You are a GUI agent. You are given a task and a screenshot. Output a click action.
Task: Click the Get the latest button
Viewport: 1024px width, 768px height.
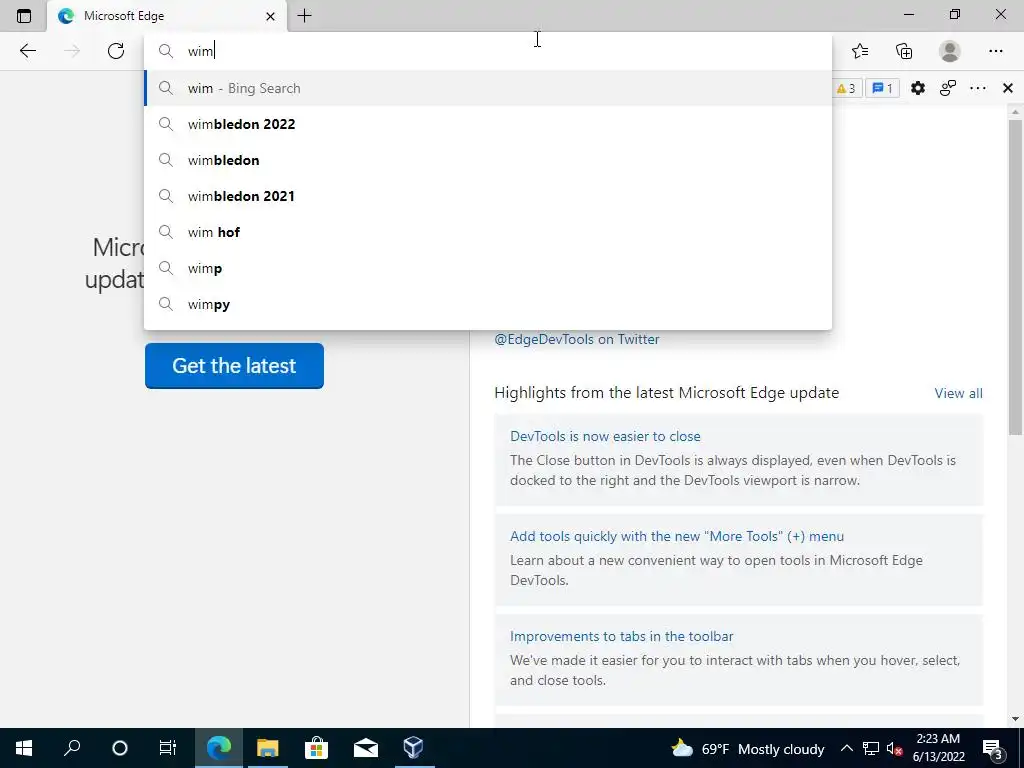coord(234,366)
